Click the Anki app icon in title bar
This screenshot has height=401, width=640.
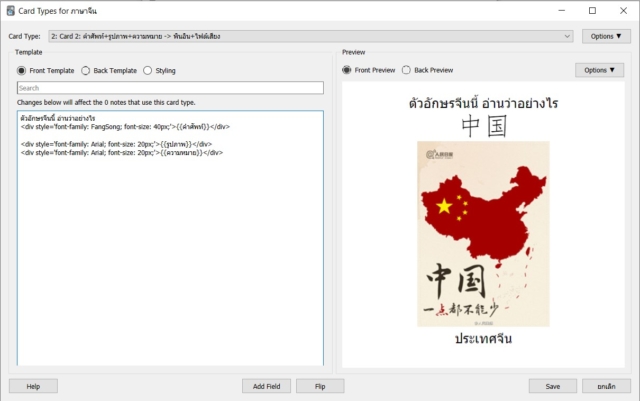(x=11, y=11)
